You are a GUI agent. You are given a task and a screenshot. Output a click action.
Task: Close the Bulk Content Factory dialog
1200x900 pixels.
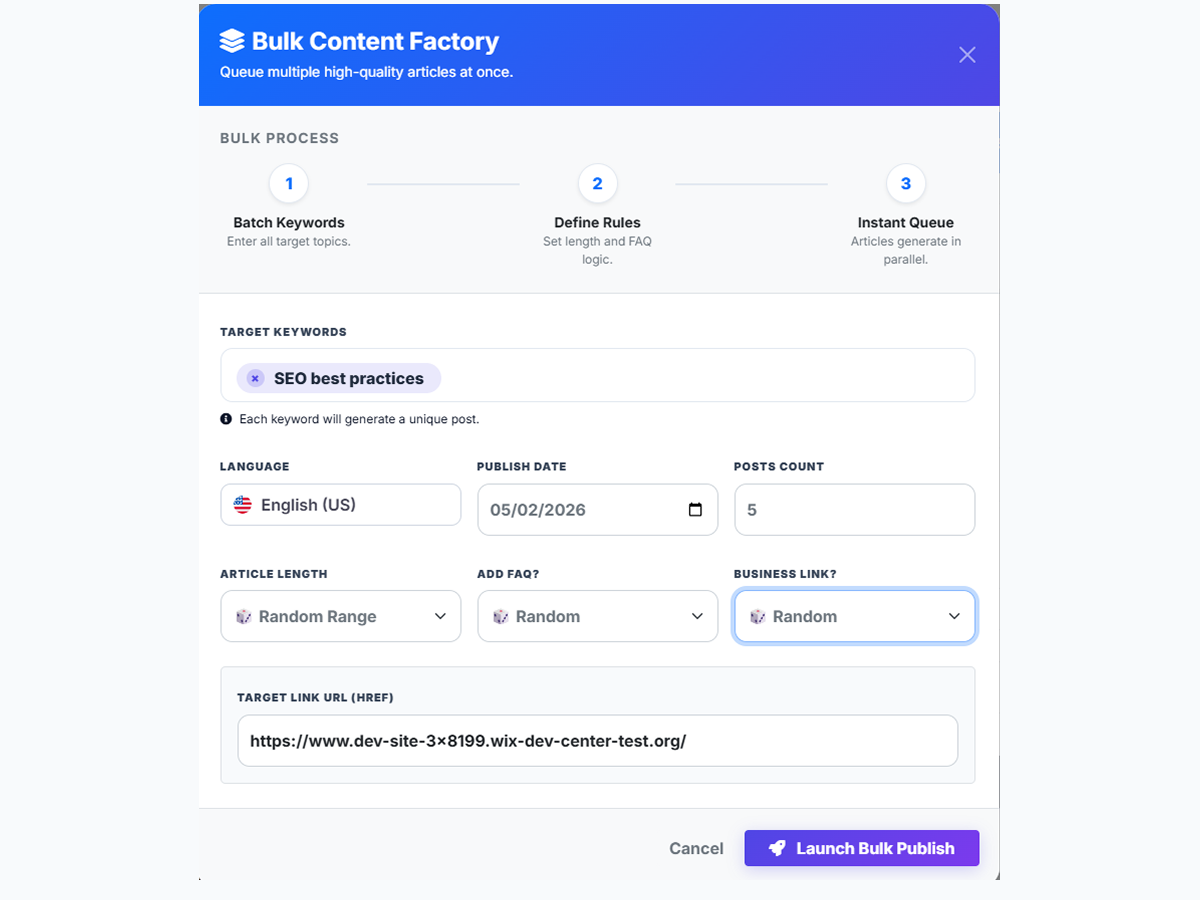point(967,55)
